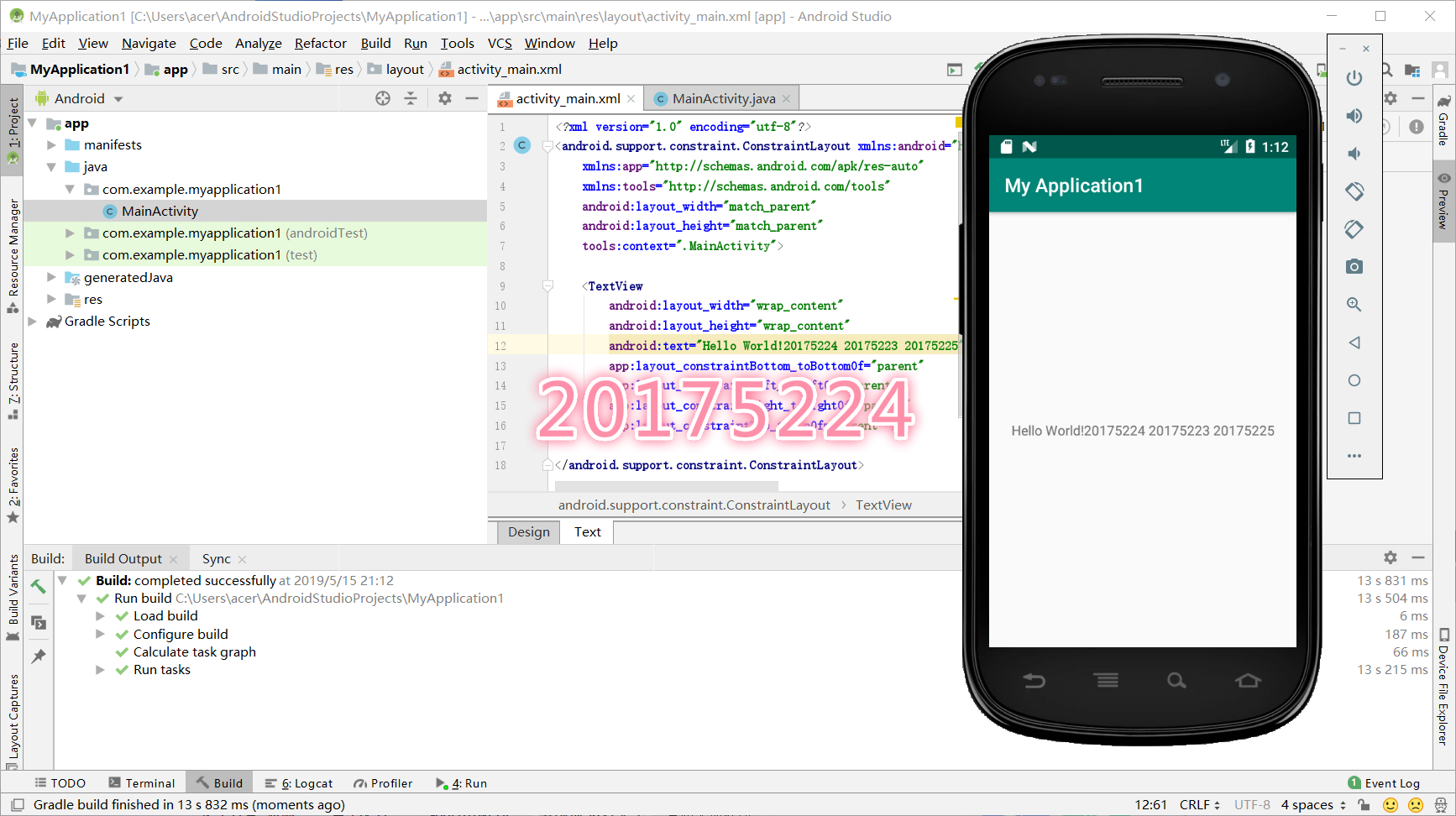Expand com.example.myapplication1 (test) package
1456x816 pixels.
pos(70,254)
